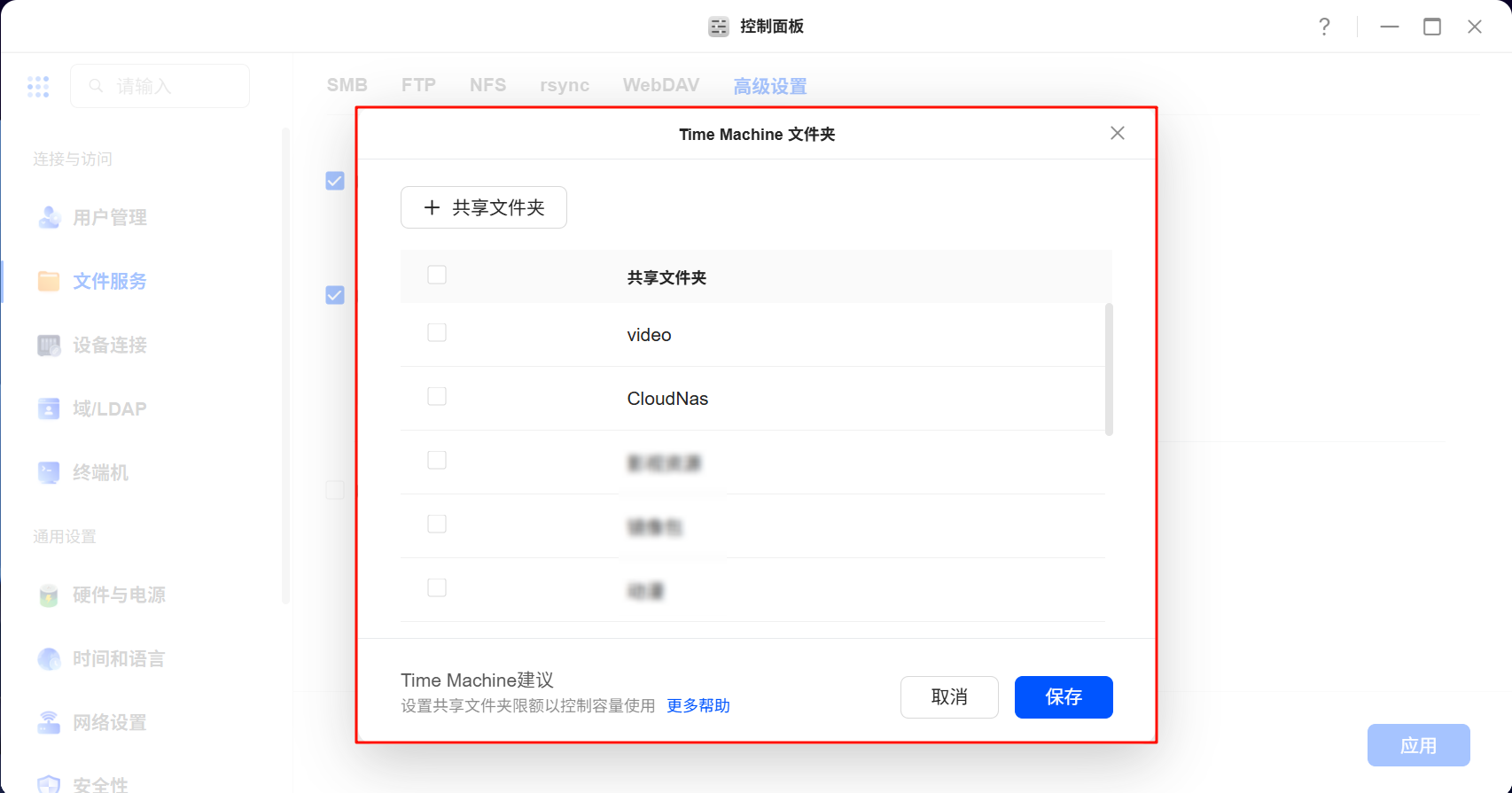Open File Services folder icon

(49, 281)
